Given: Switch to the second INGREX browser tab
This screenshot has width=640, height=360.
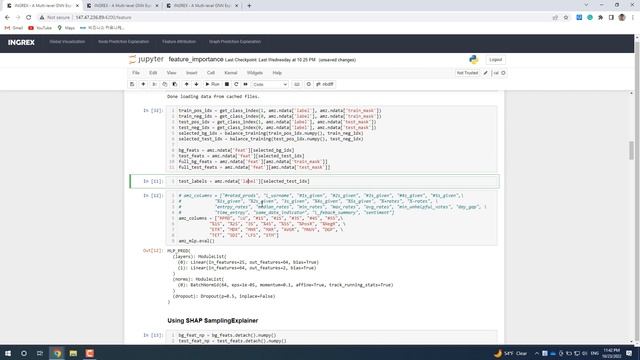Looking at the screenshot, I should coord(122,6).
